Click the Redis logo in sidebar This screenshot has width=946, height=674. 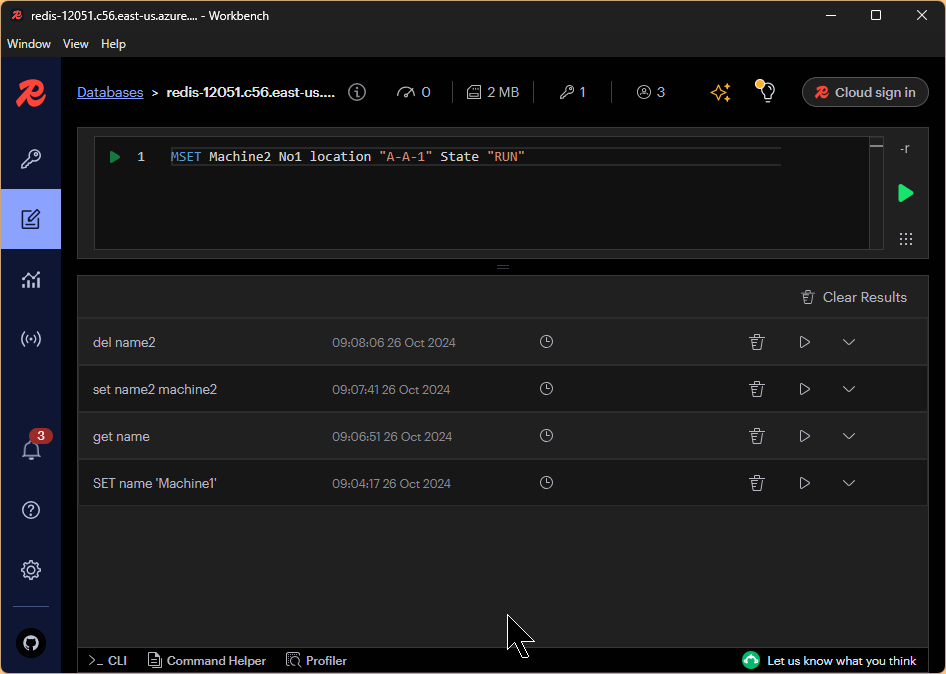pos(31,93)
